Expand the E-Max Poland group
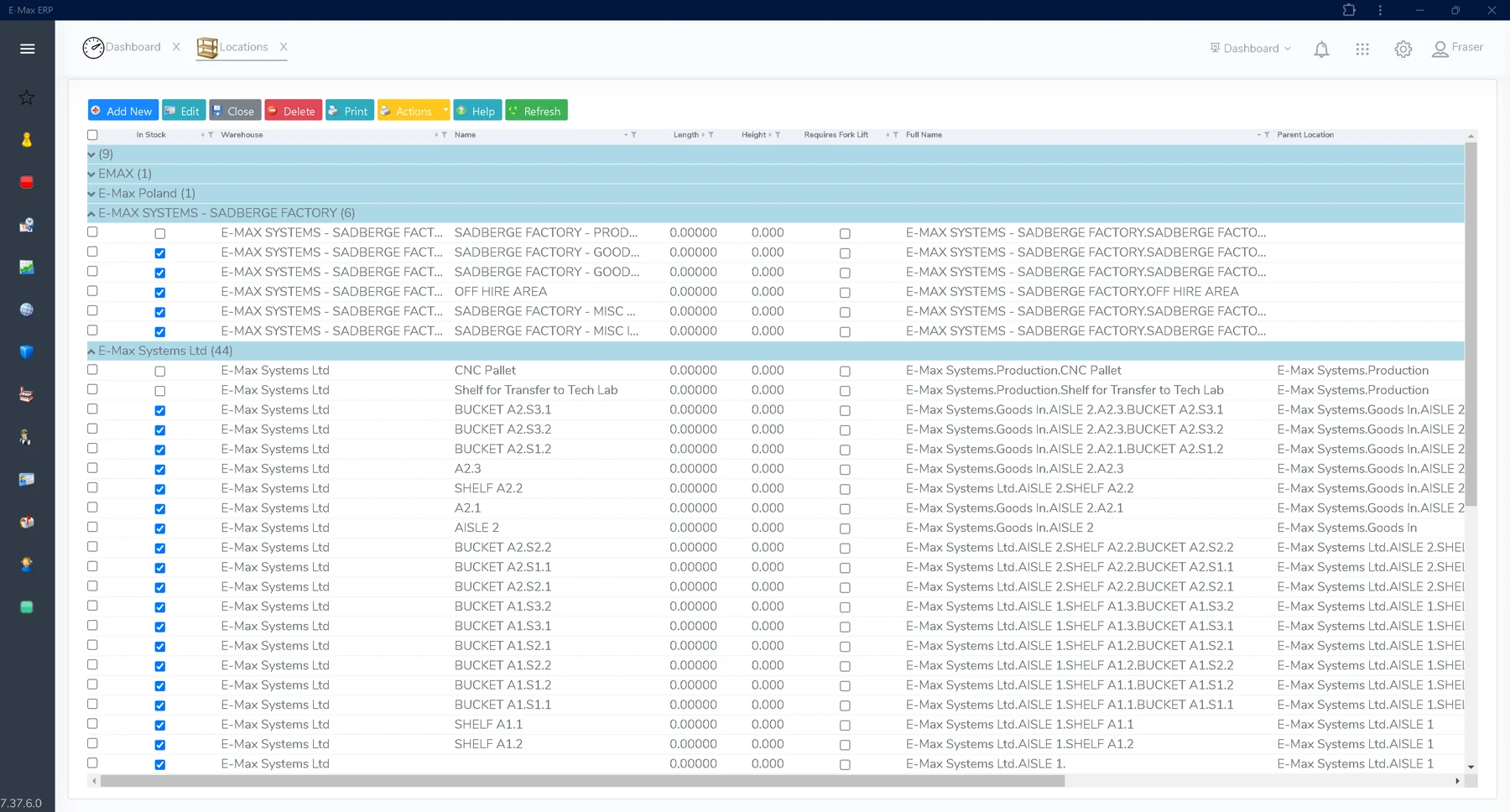Screen dimensions: 1510x812 coord(91,194)
